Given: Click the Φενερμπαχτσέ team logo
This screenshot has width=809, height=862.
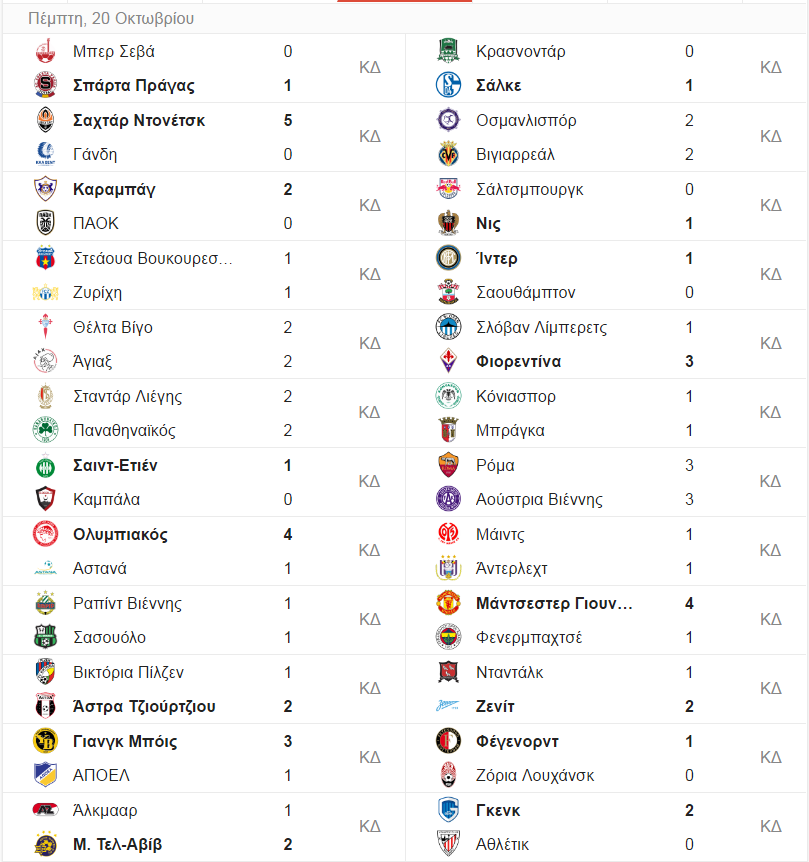Looking at the screenshot, I should tap(448, 637).
